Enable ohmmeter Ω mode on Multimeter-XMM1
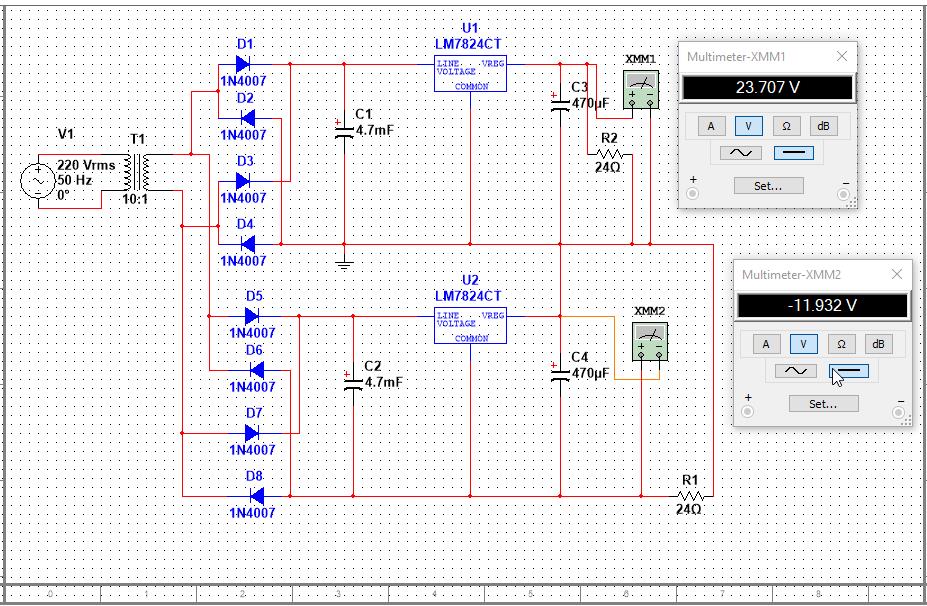This screenshot has width=927, height=606. [786, 126]
